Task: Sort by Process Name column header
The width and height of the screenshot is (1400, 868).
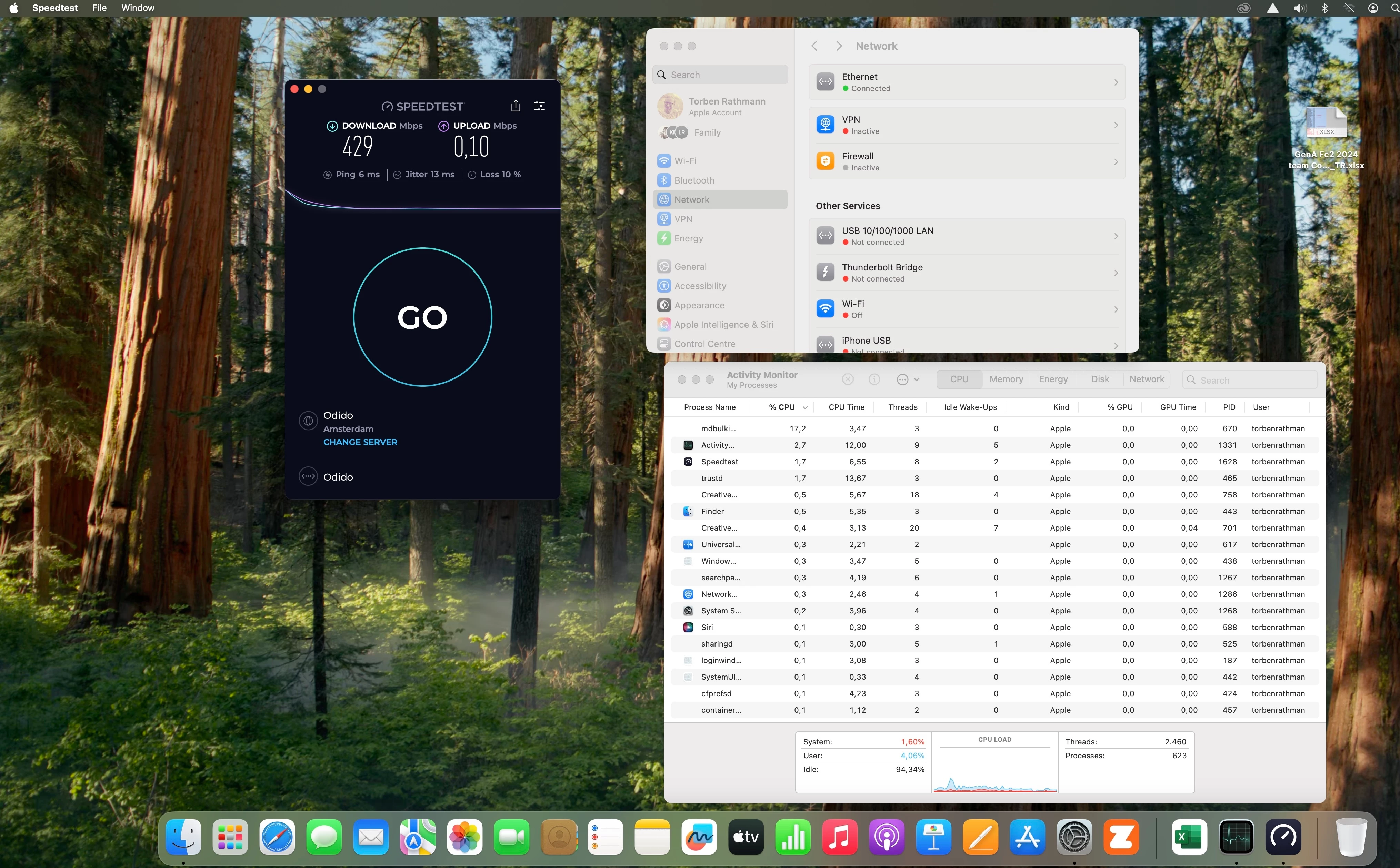Action: pyautogui.click(x=709, y=407)
